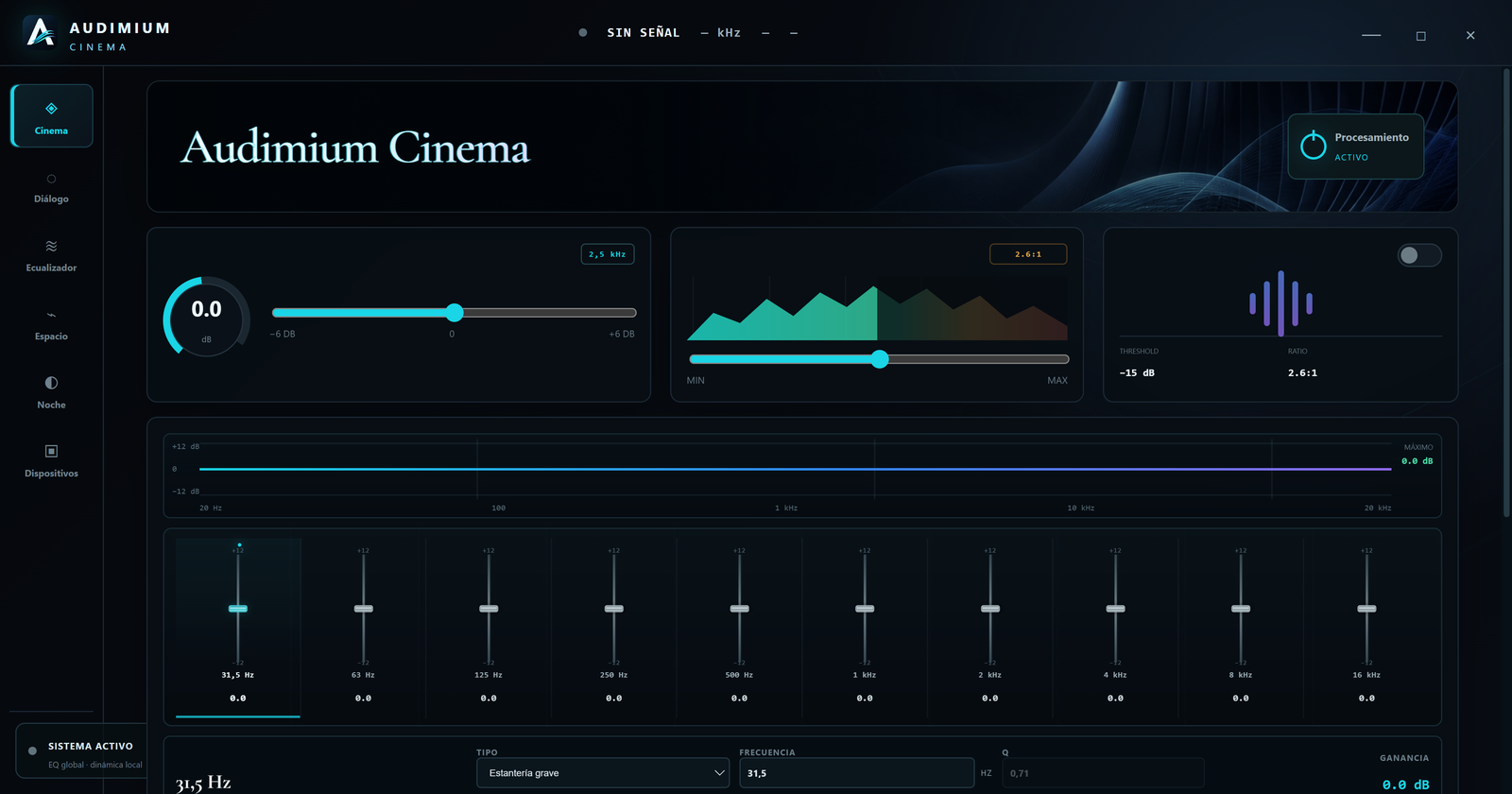Click the purple waveform bars icon
The image size is (1512, 794).
[x=1280, y=303]
